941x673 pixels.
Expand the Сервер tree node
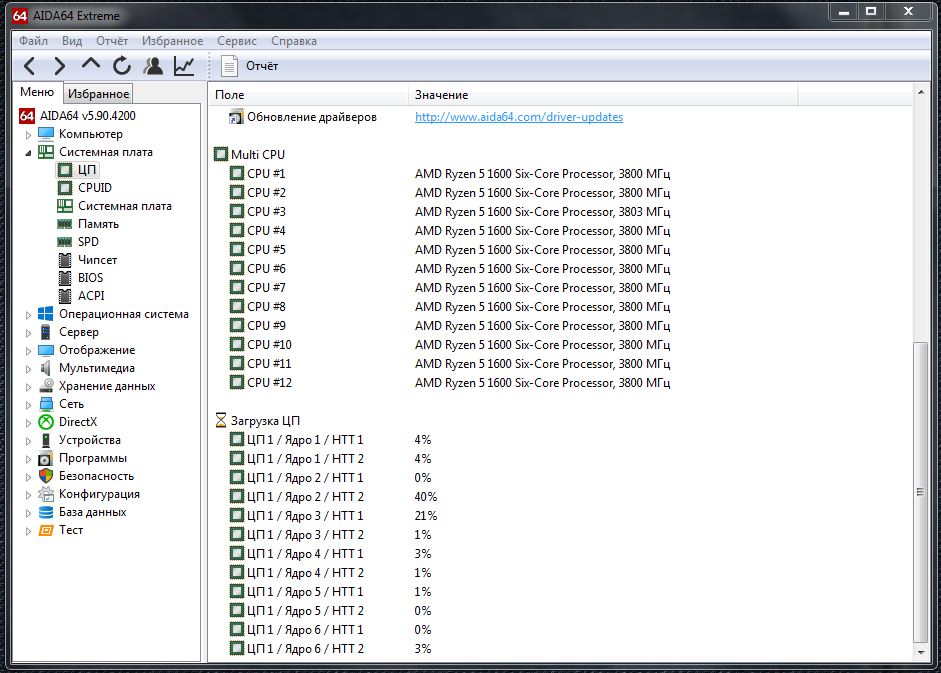[28, 333]
